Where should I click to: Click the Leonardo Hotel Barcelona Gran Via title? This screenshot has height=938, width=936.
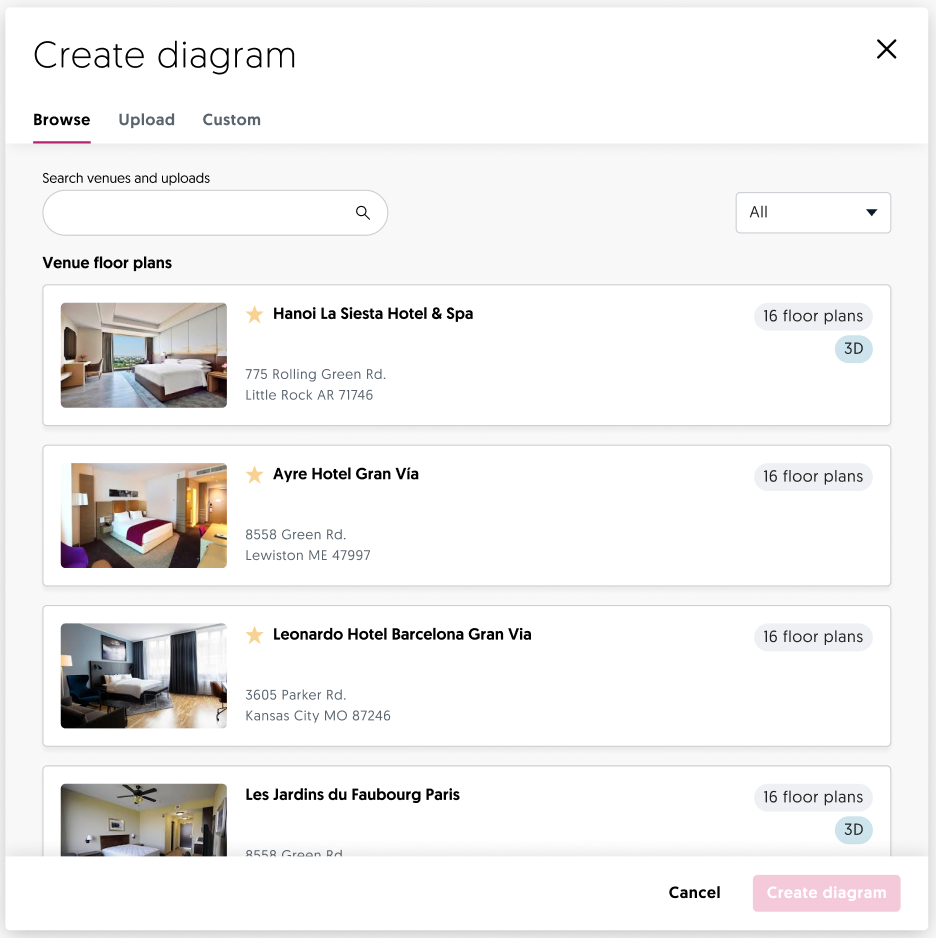coord(402,635)
